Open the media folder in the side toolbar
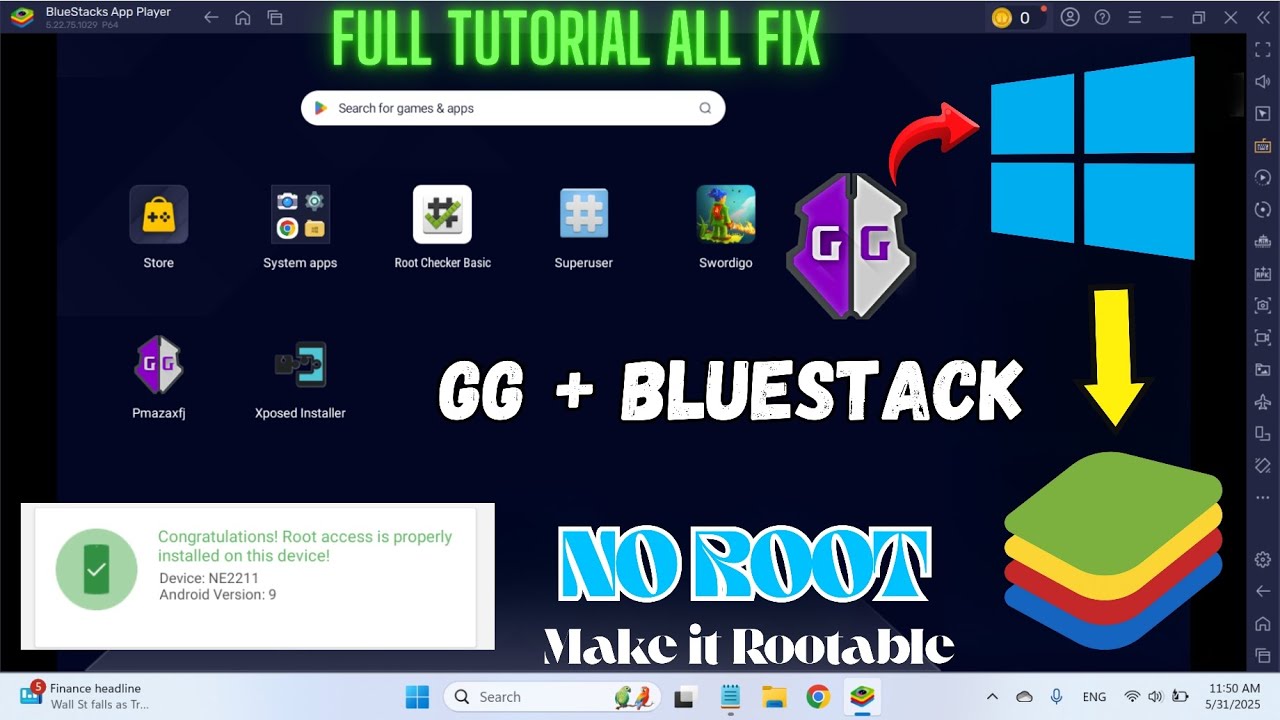Image resolution: width=1280 pixels, height=720 pixels. pos(1263,369)
